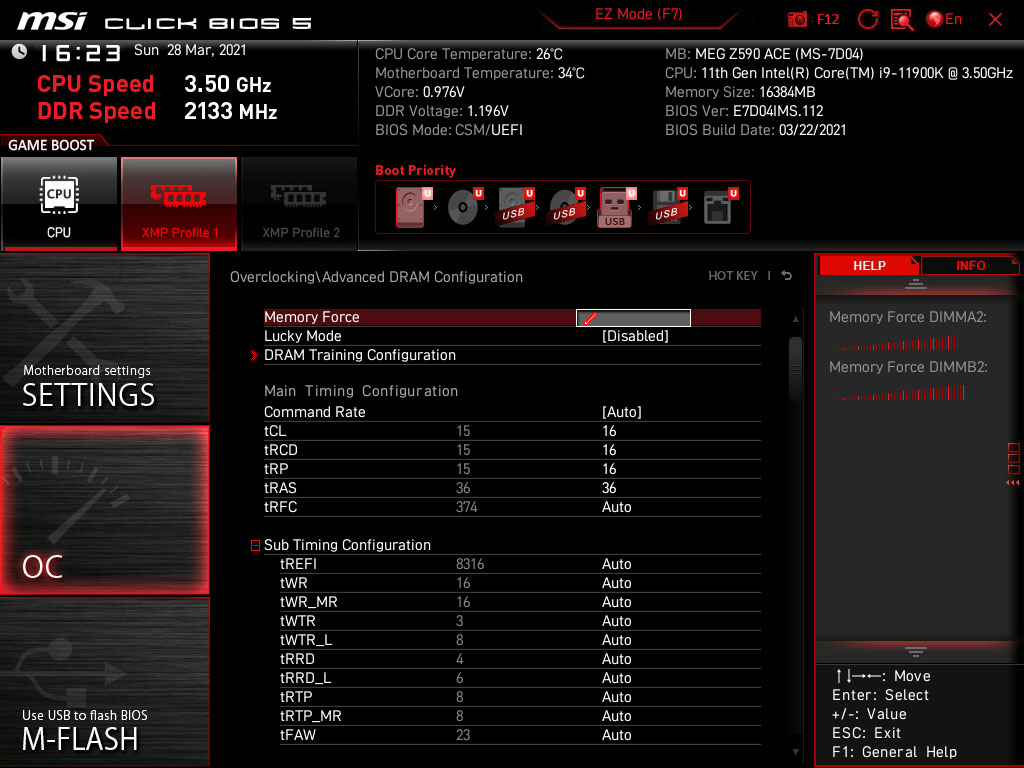The image size is (1024, 768).
Task: Click the tFAW current value 23
Action: (x=463, y=735)
